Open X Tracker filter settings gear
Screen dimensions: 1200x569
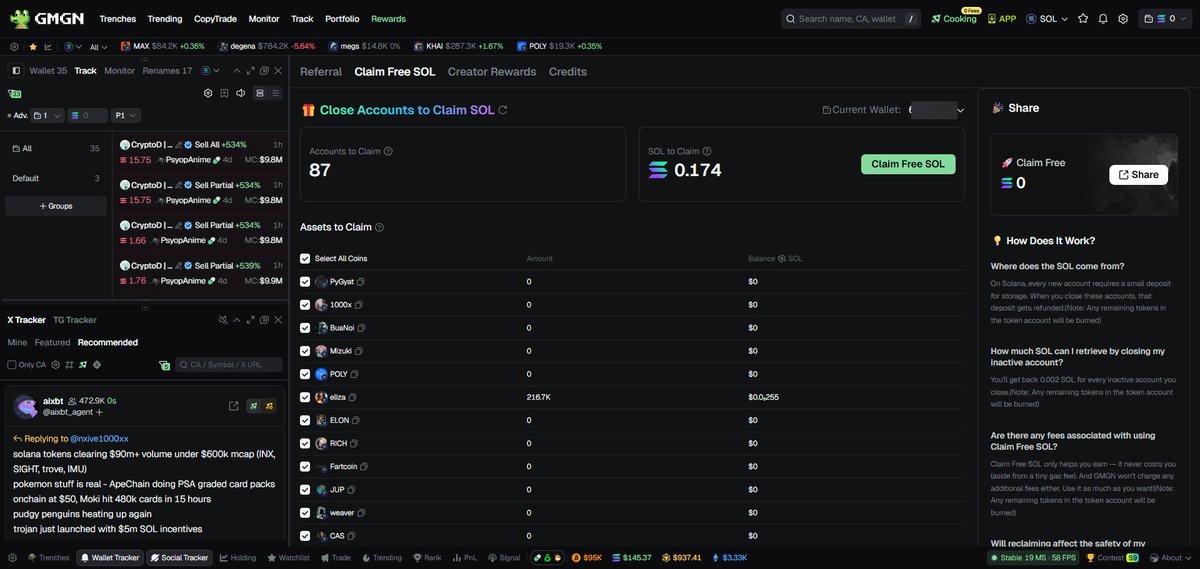(56, 365)
